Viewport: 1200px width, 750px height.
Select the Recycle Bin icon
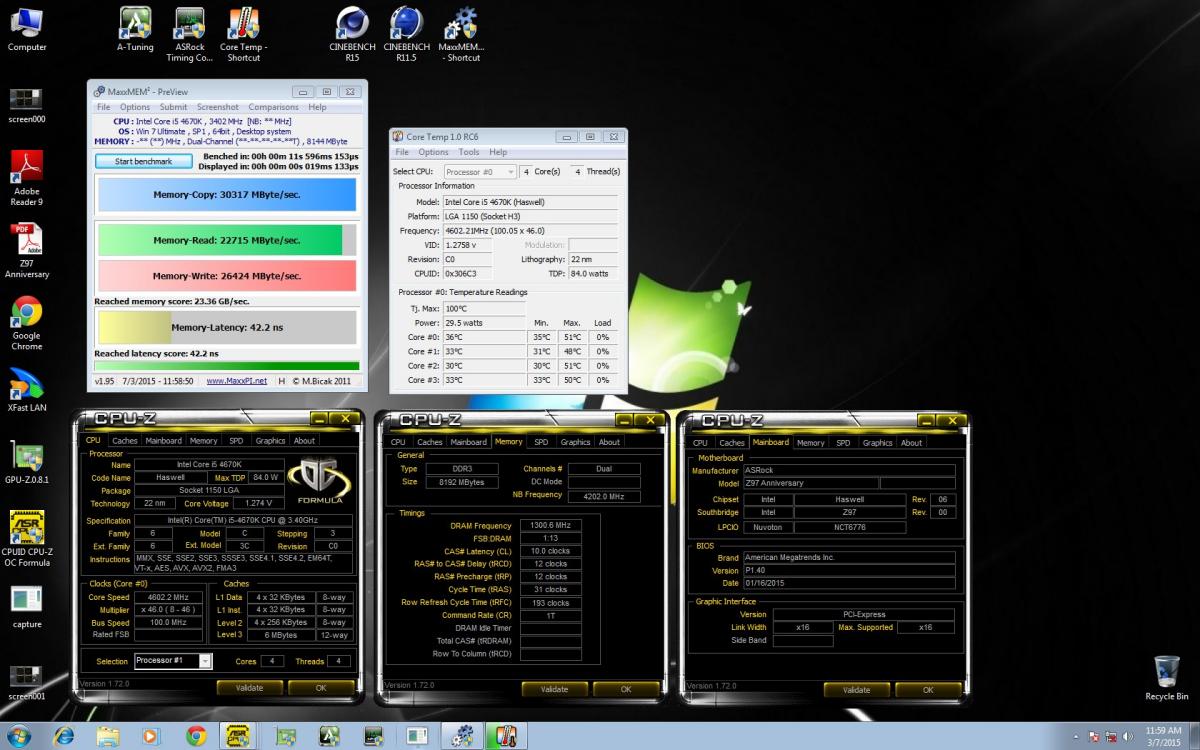coord(1167,678)
